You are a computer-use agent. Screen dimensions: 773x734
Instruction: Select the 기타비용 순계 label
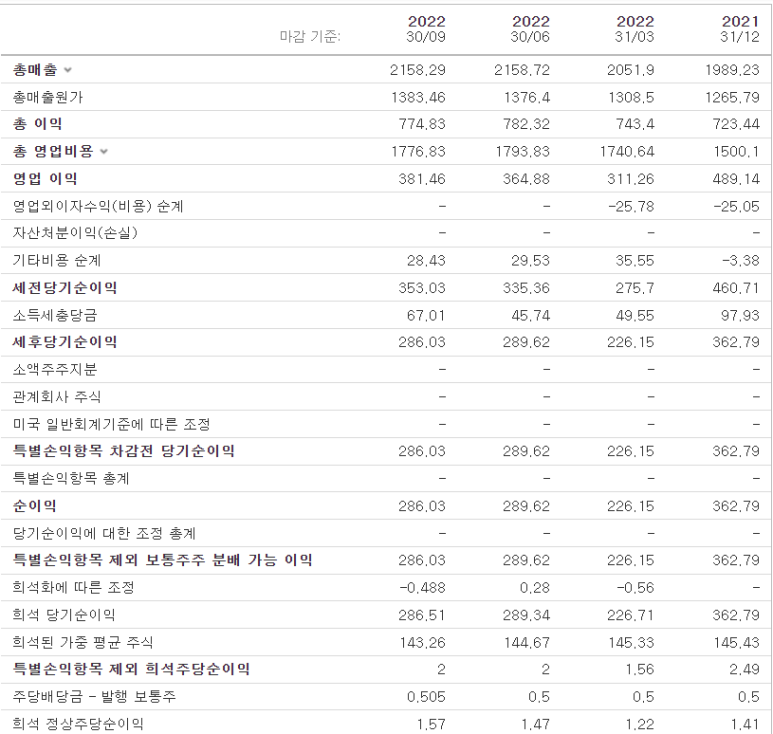click(57, 260)
